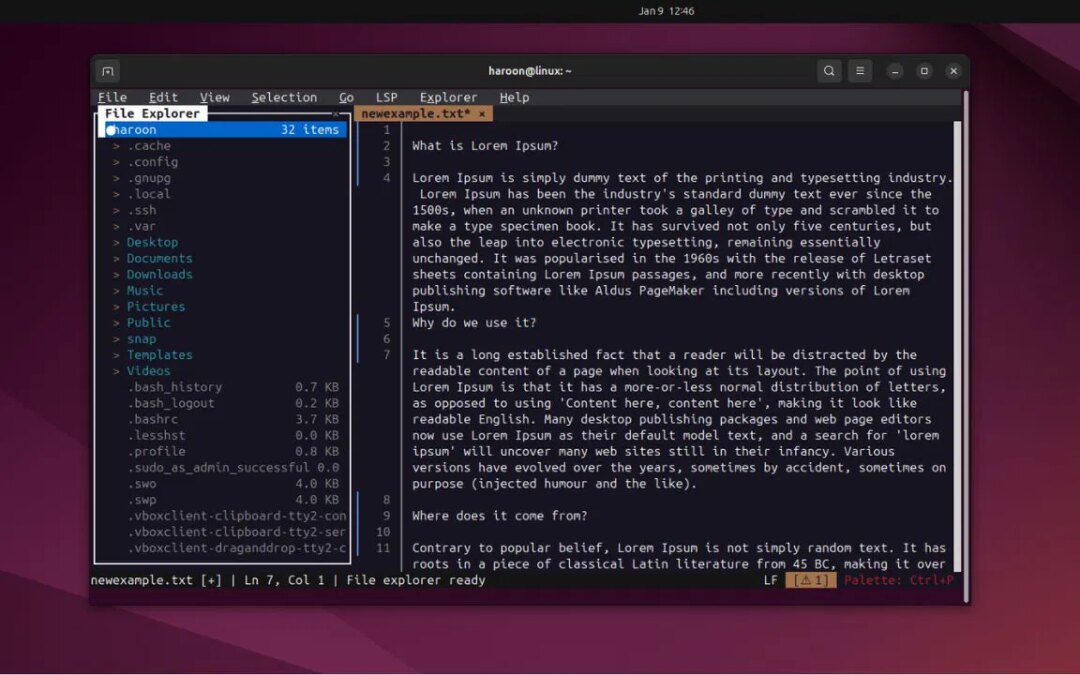The image size is (1080, 675).
Task: Click the warning count indicator in the status bar
Action: [812, 581]
